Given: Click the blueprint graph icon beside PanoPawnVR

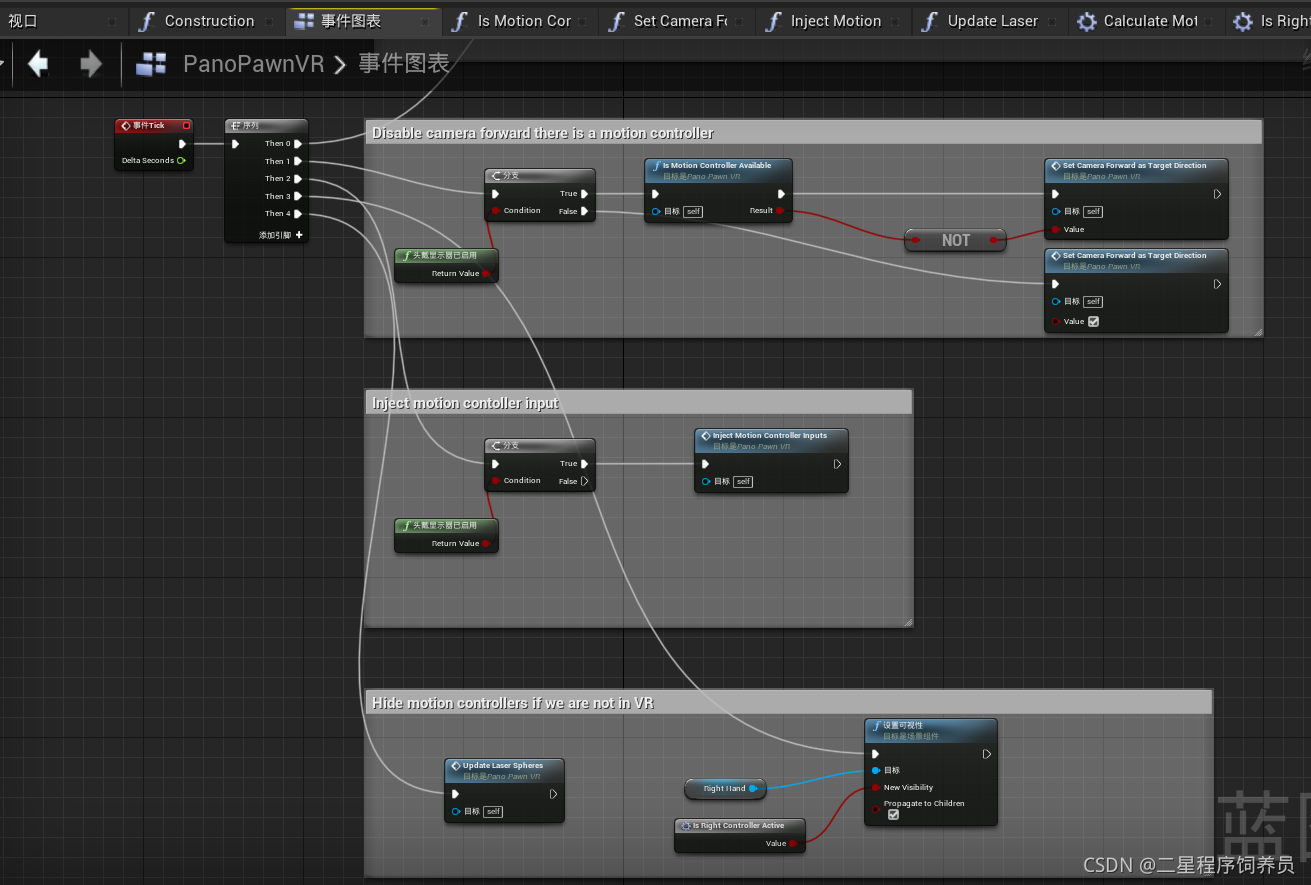Looking at the screenshot, I should click(151, 65).
